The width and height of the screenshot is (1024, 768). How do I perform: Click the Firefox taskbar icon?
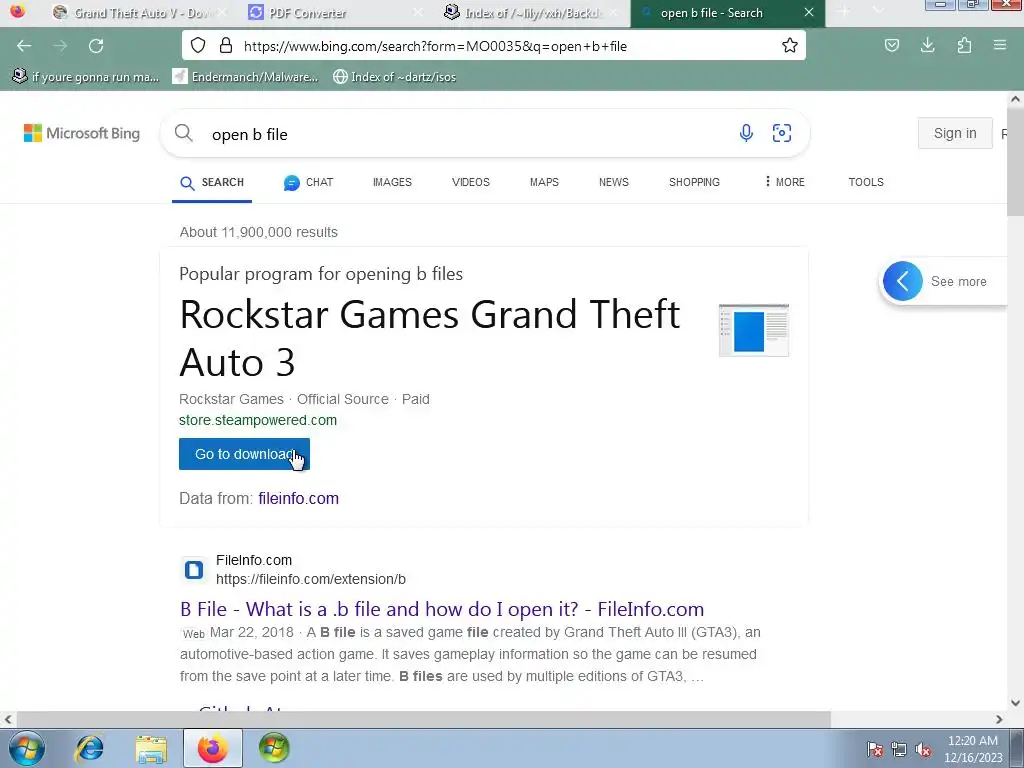(213, 748)
